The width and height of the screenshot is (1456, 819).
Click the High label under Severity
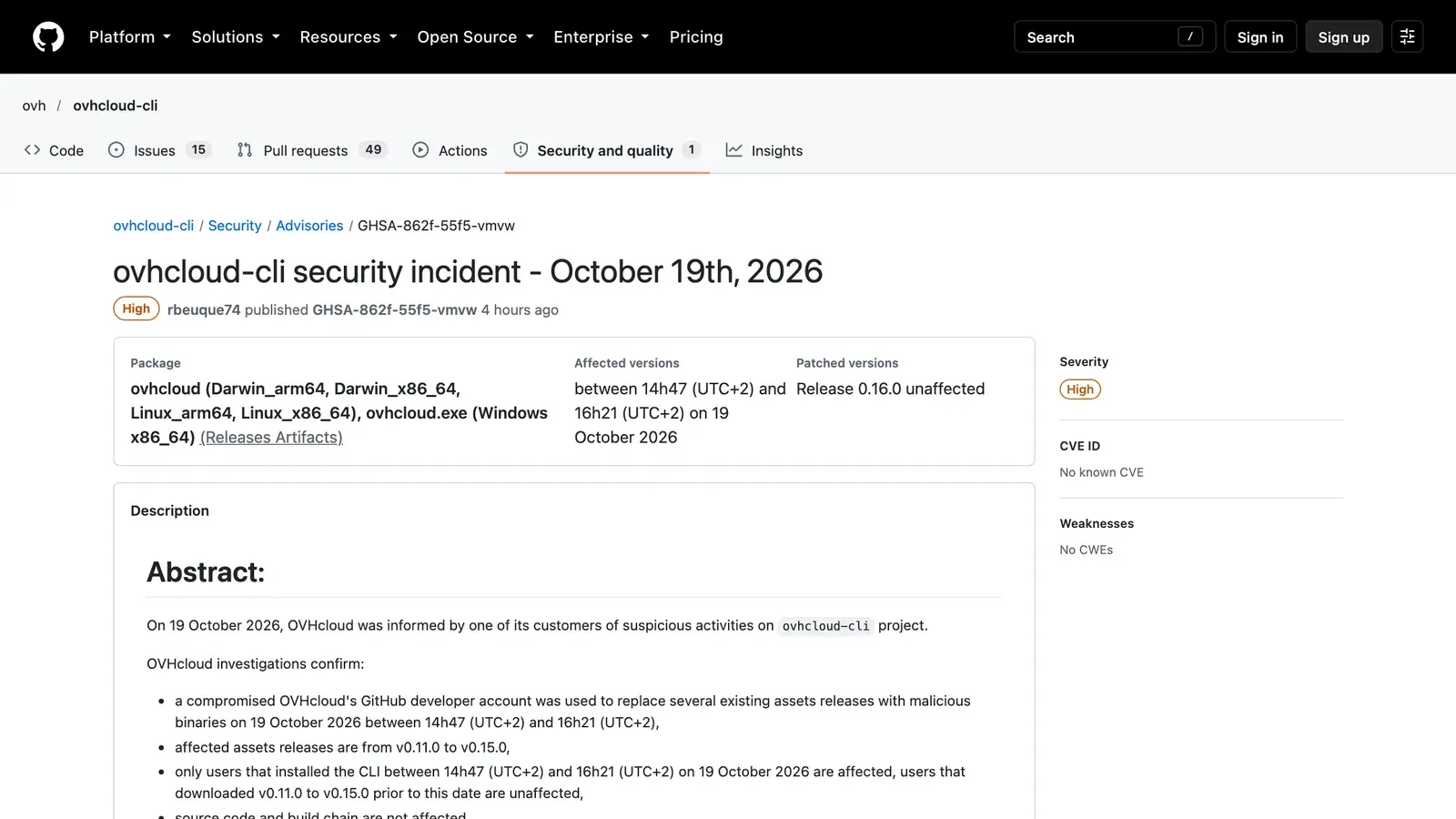1080,389
